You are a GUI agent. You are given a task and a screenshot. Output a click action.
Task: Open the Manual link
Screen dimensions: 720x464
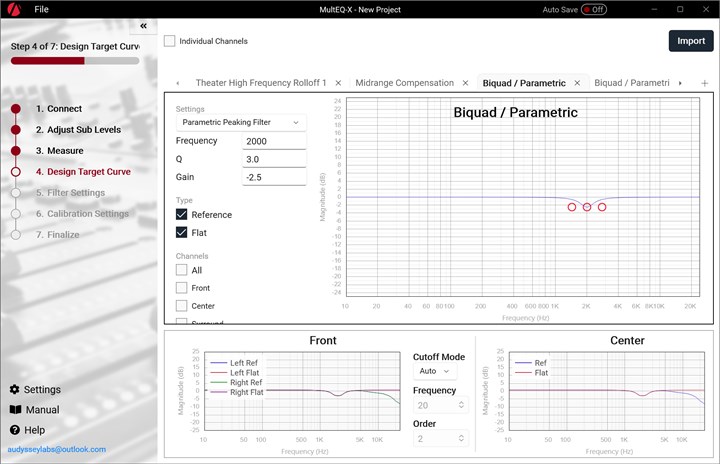[42, 410]
